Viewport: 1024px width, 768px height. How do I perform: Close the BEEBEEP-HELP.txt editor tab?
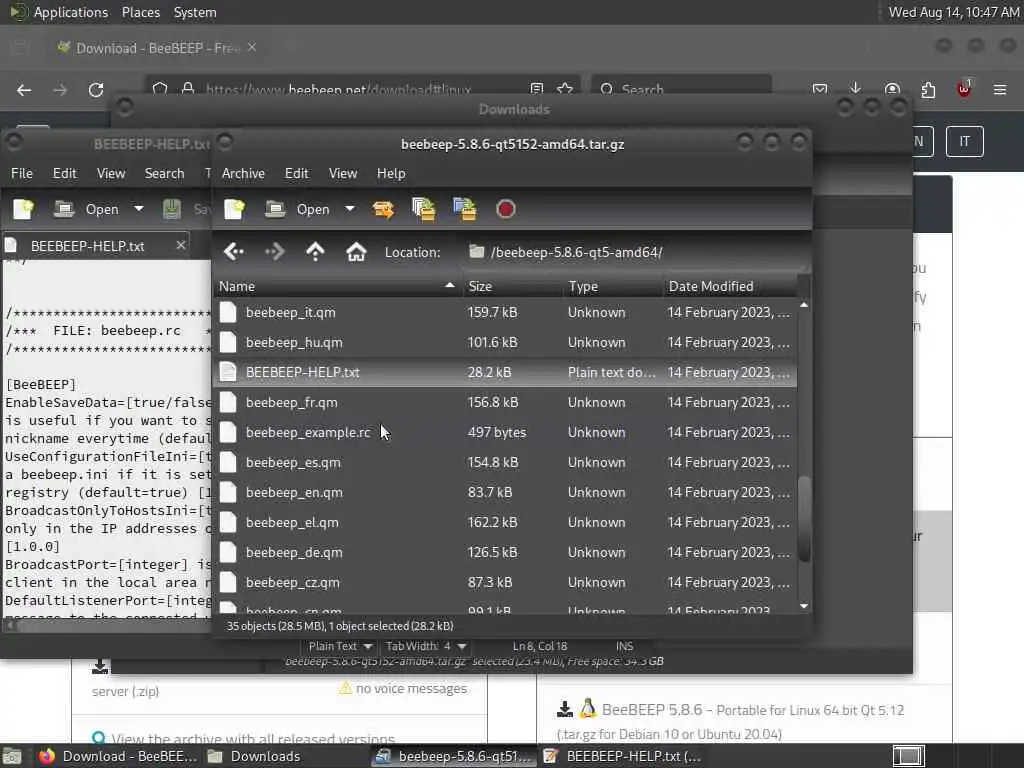181,245
